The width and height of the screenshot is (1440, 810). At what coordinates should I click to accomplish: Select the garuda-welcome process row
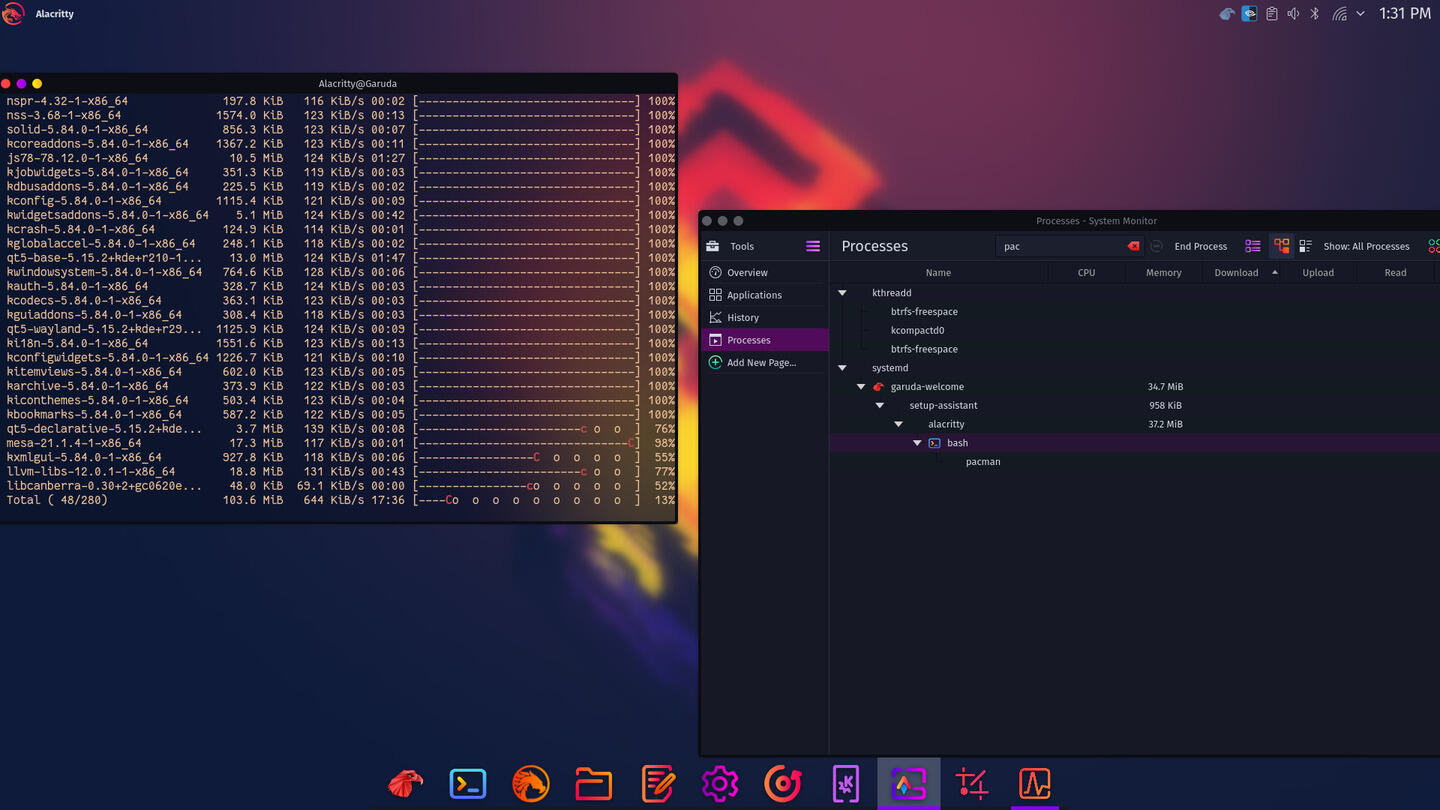tap(1135, 386)
